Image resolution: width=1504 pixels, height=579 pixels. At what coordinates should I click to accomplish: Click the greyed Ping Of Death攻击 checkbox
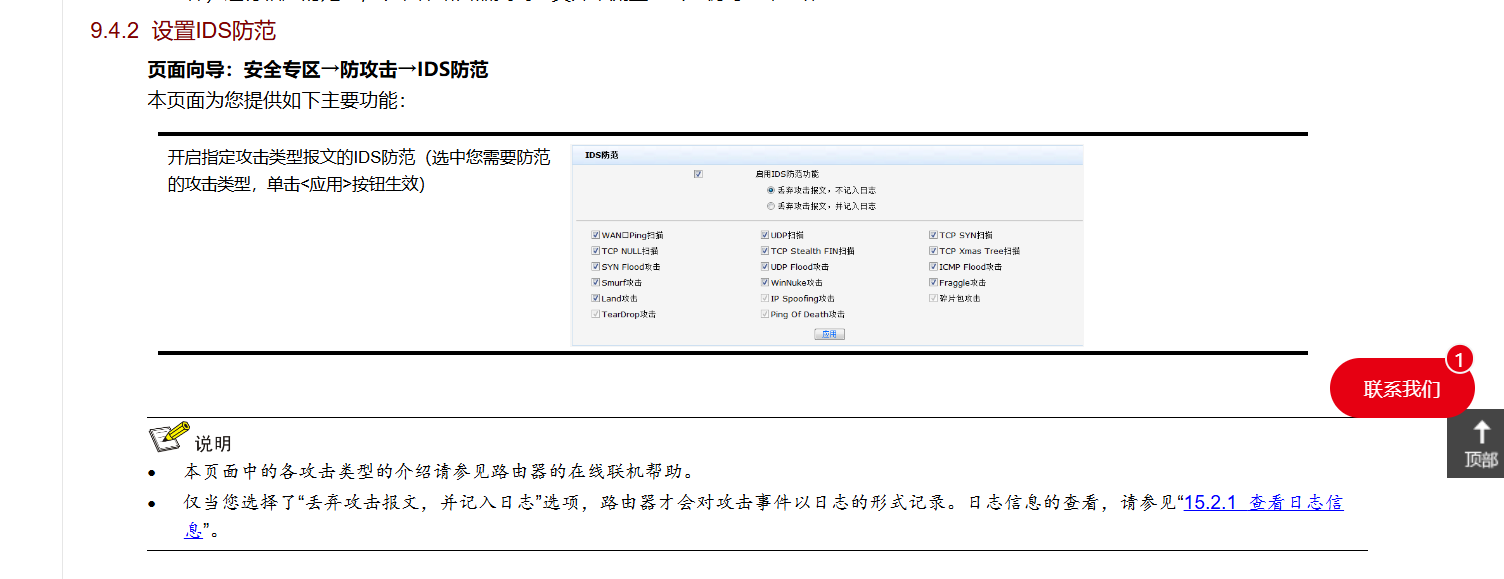coord(765,315)
